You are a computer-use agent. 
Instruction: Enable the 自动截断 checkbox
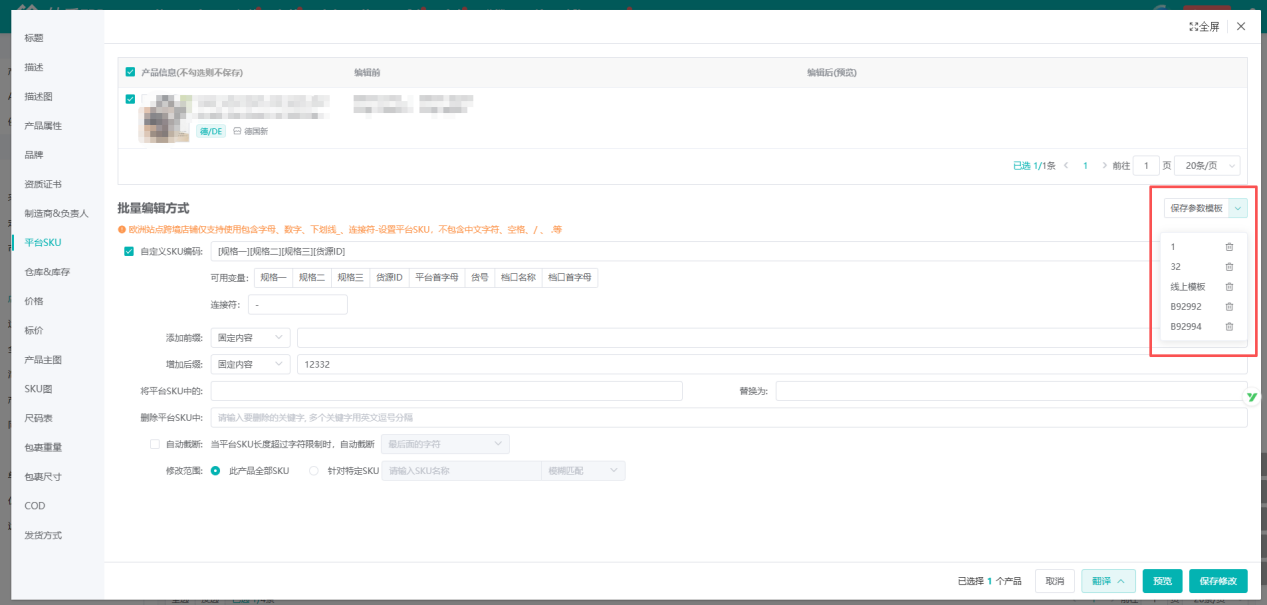[x=154, y=443]
